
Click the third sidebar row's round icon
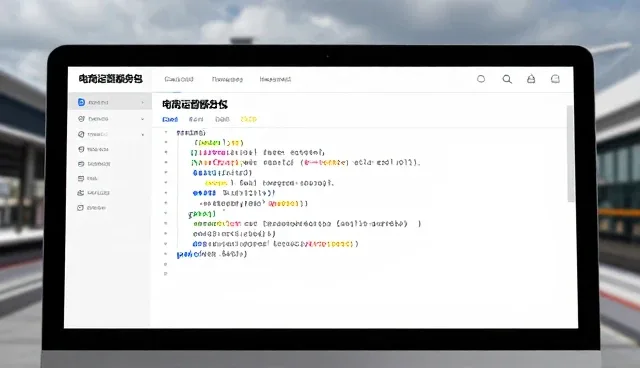point(81,134)
